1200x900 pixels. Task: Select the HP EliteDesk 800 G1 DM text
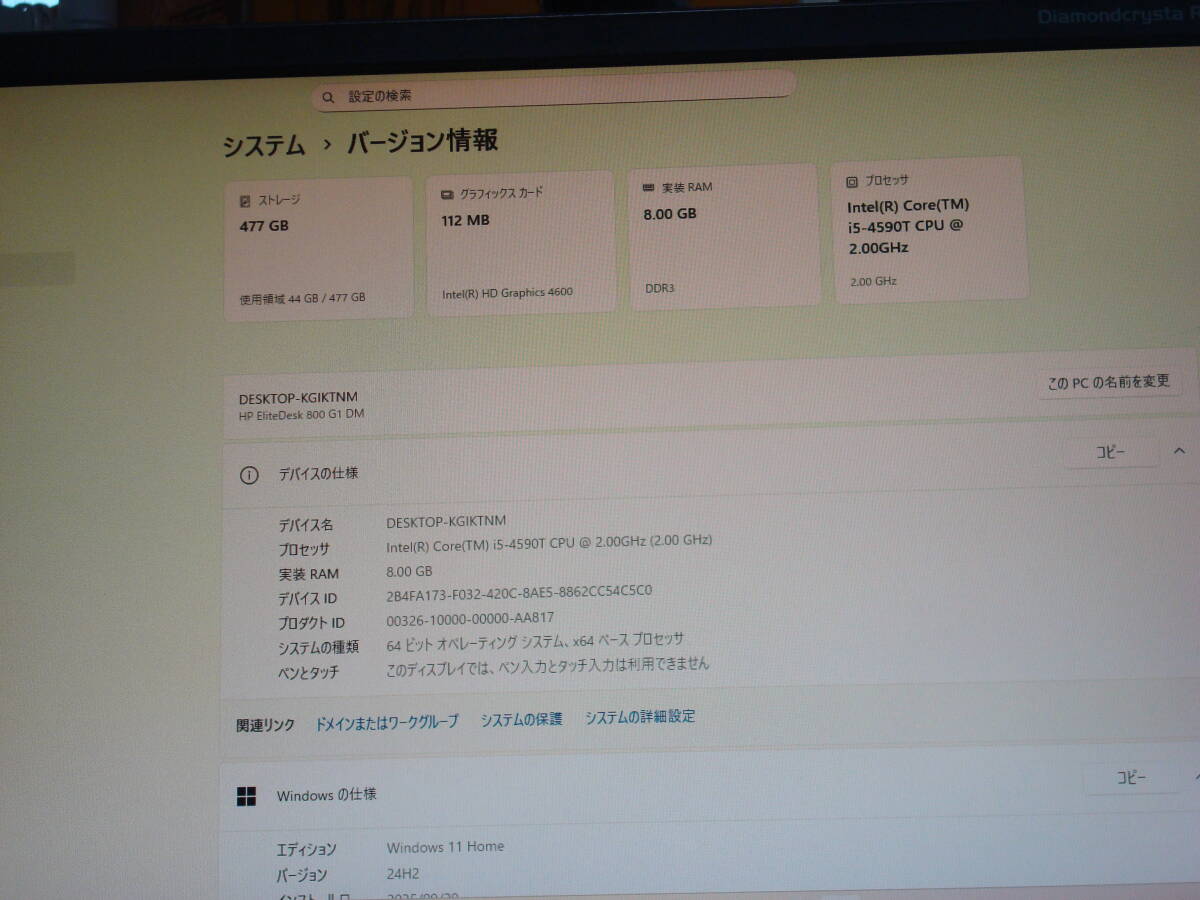pyautogui.click(x=301, y=415)
